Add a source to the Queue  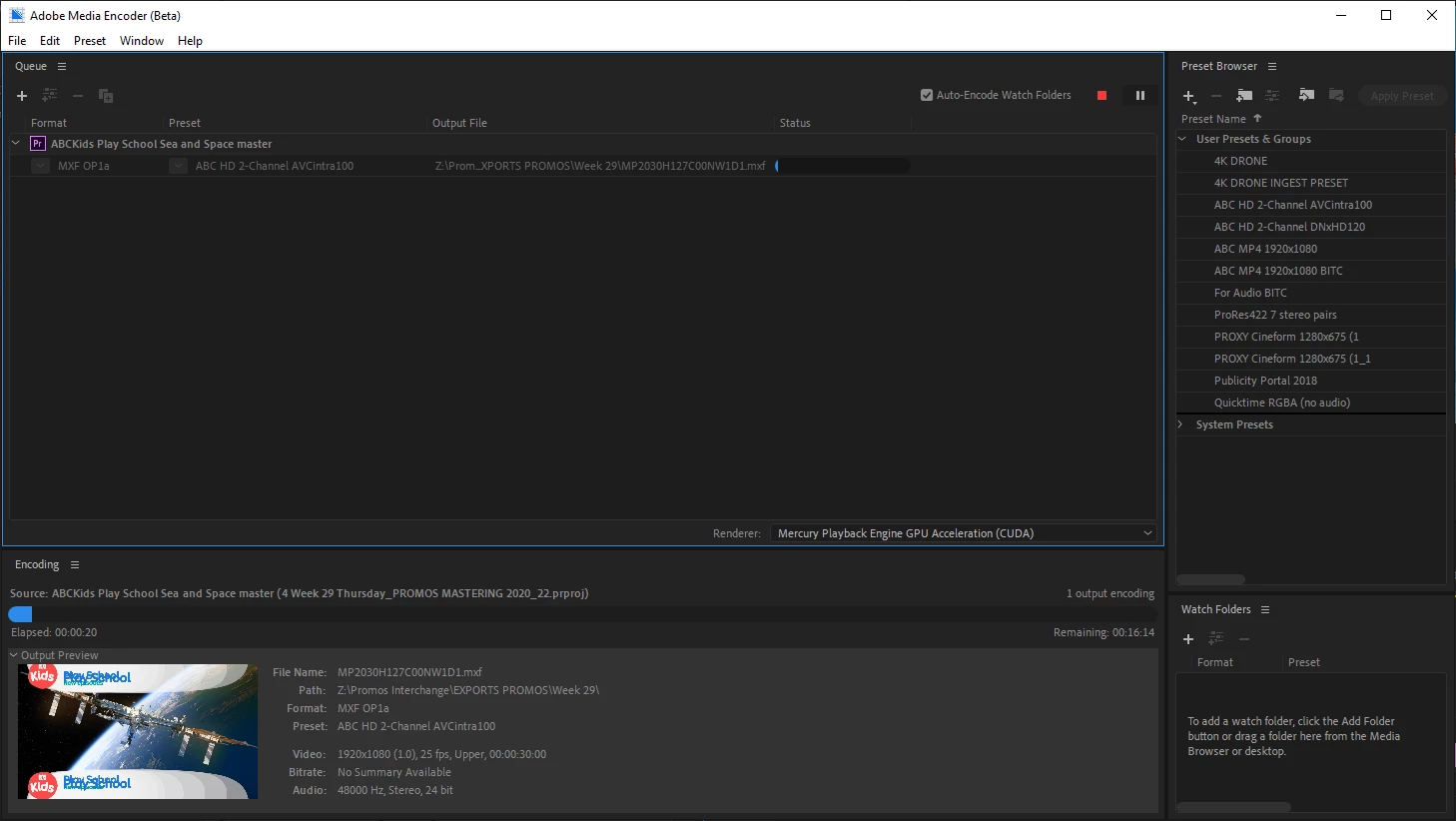click(22, 96)
